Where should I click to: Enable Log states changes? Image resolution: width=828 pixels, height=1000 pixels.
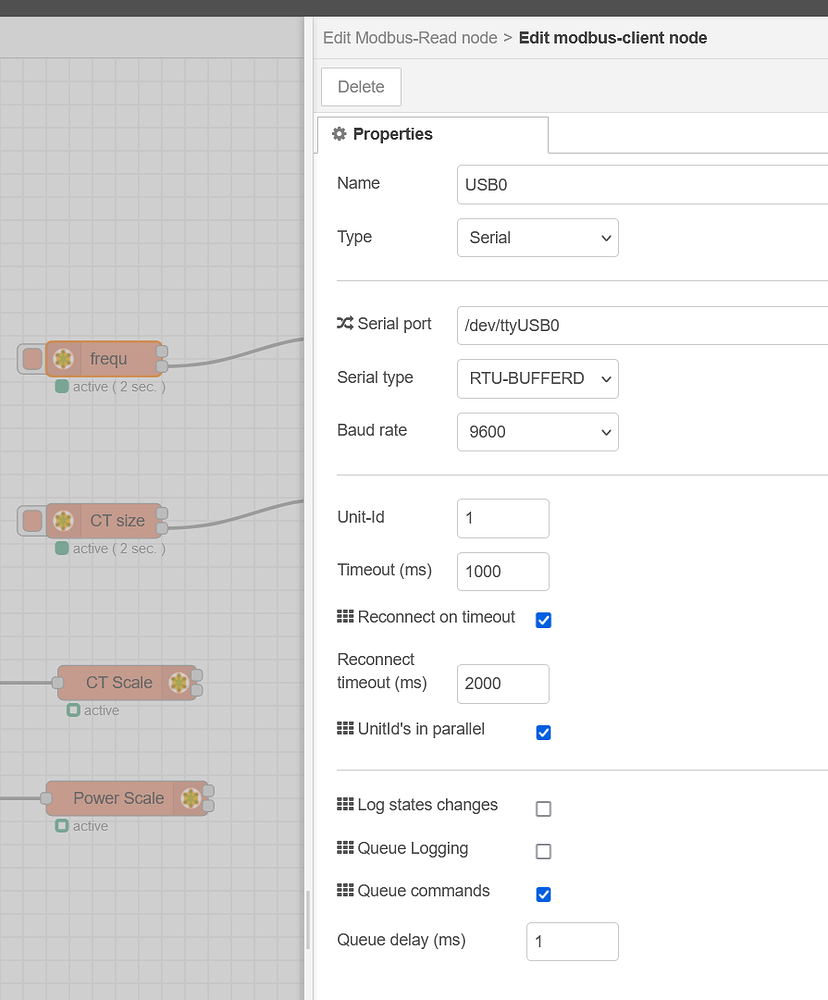543,808
